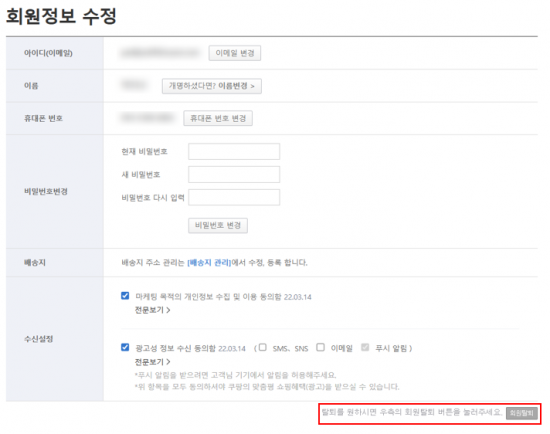Open the 배송지 관리 link
Viewport: 550px width, 434px height.
(x=209, y=263)
